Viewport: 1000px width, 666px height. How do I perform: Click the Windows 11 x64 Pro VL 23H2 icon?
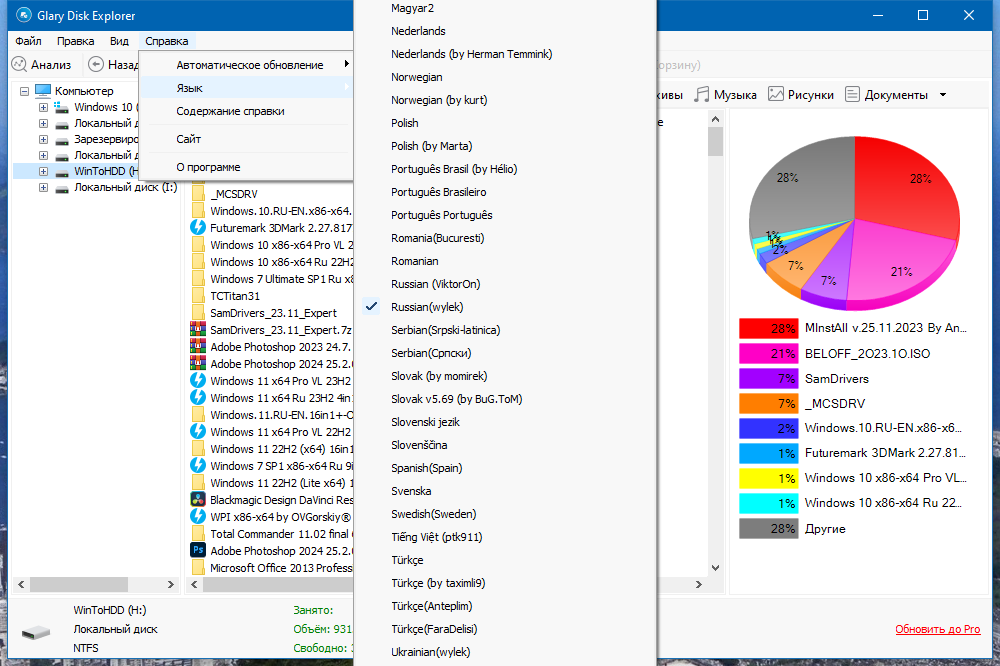click(x=198, y=381)
